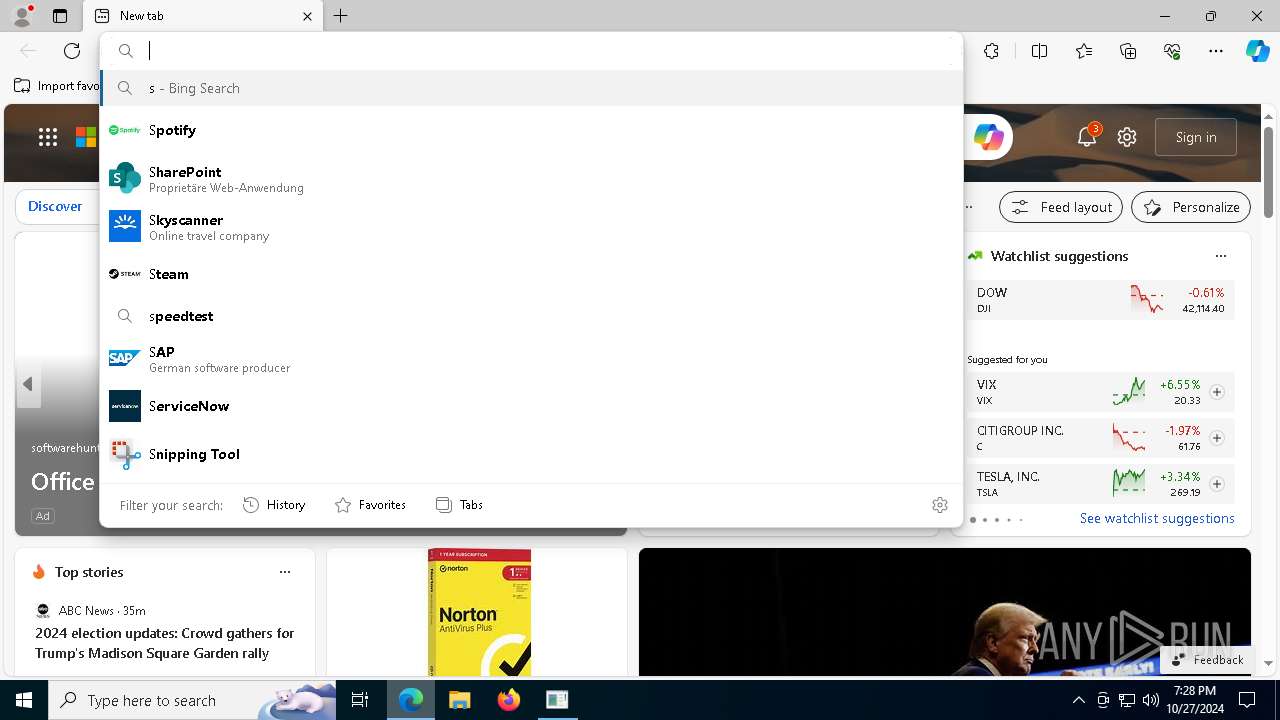Image resolution: width=1280 pixels, height=720 pixels.
Task: Filter search by Tabs
Action: (459, 505)
